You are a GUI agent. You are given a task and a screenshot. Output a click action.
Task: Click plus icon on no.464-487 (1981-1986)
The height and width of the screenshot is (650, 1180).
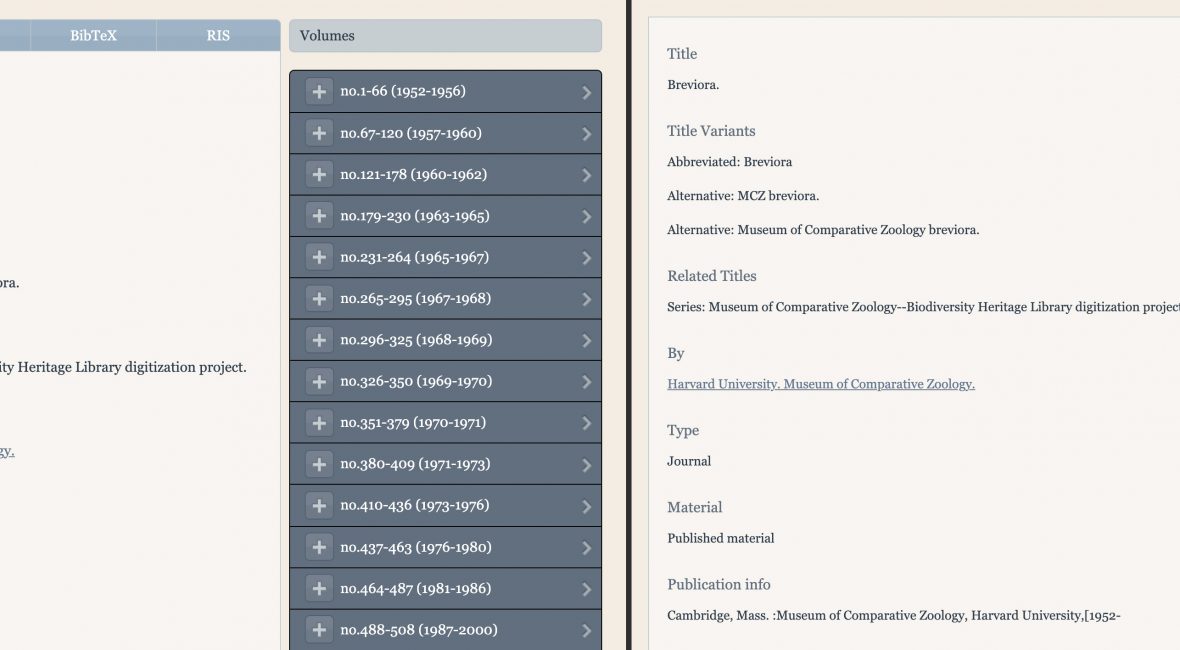[x=319, y=589]
